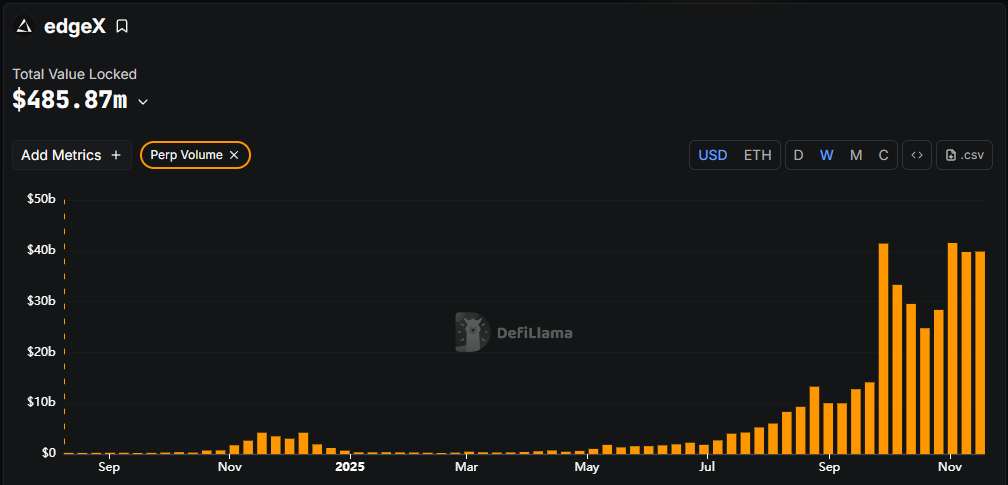Click the 2025 x-axis label
Viewport: 1008px width, 485px height.
point(350,466)
